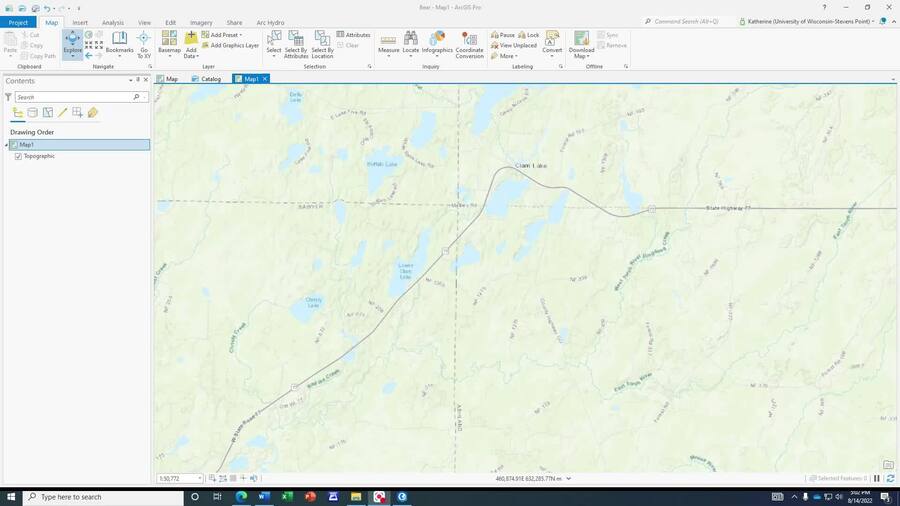Click the Attributes button in Selection
The height and width of the screenshot is (506, 900).
354,35
